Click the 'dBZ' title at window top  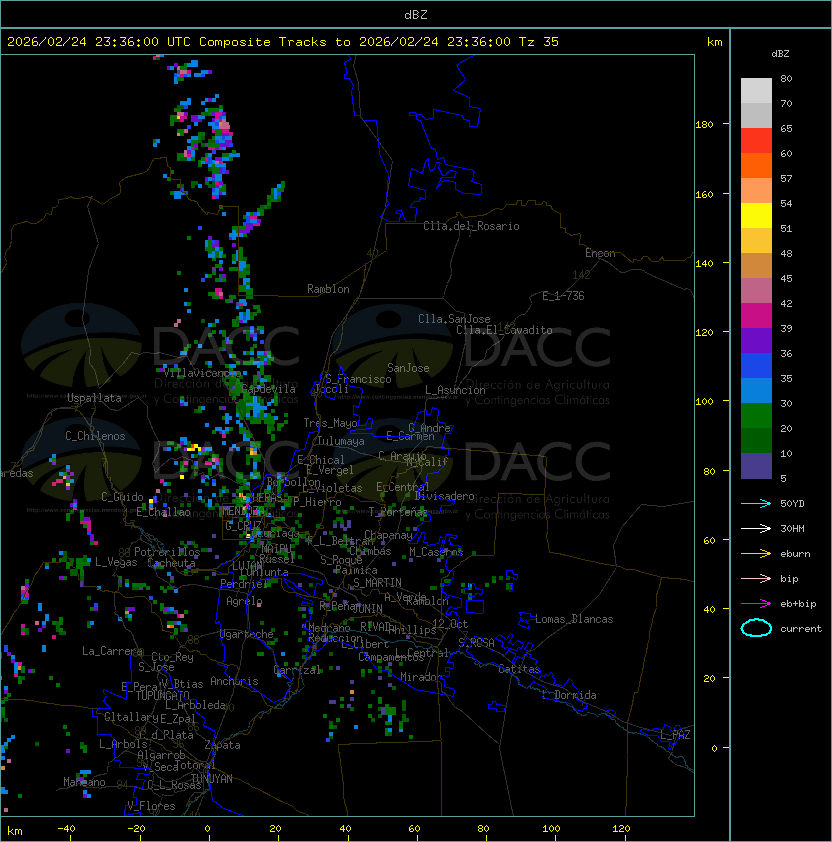[416, 14]
